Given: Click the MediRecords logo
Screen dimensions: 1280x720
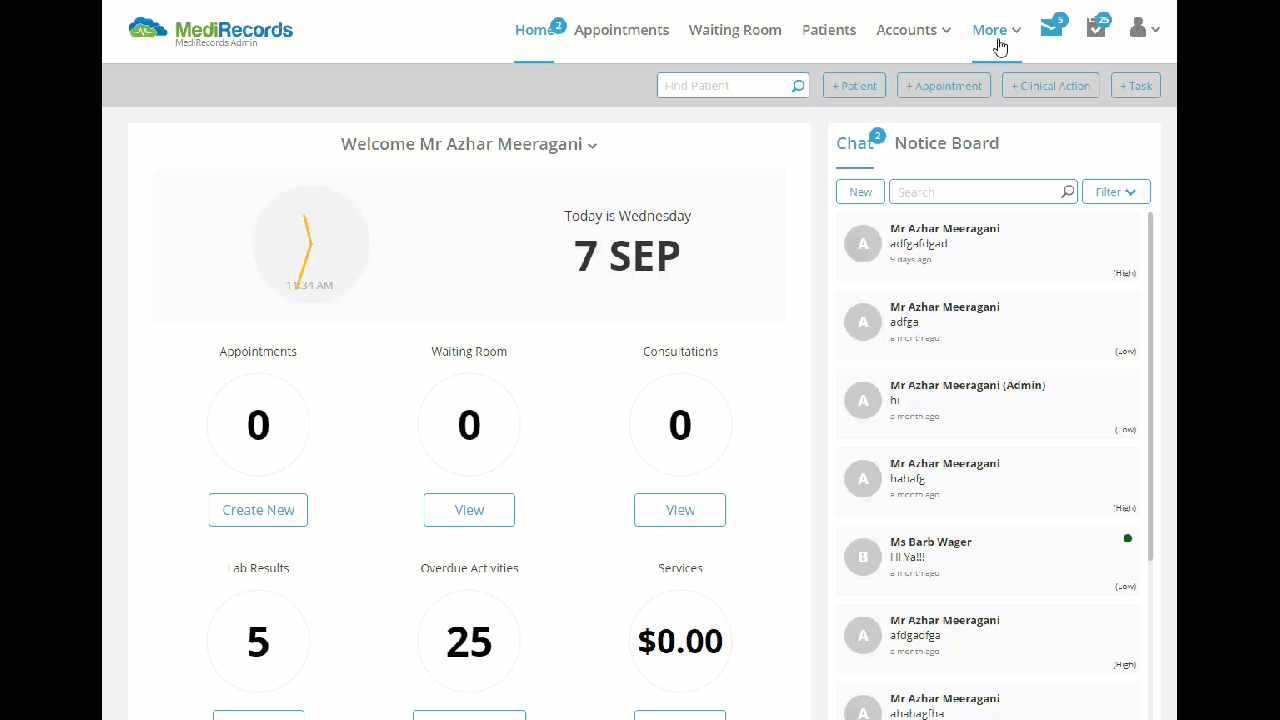Looking at the screenshot, I should [211, 31].
